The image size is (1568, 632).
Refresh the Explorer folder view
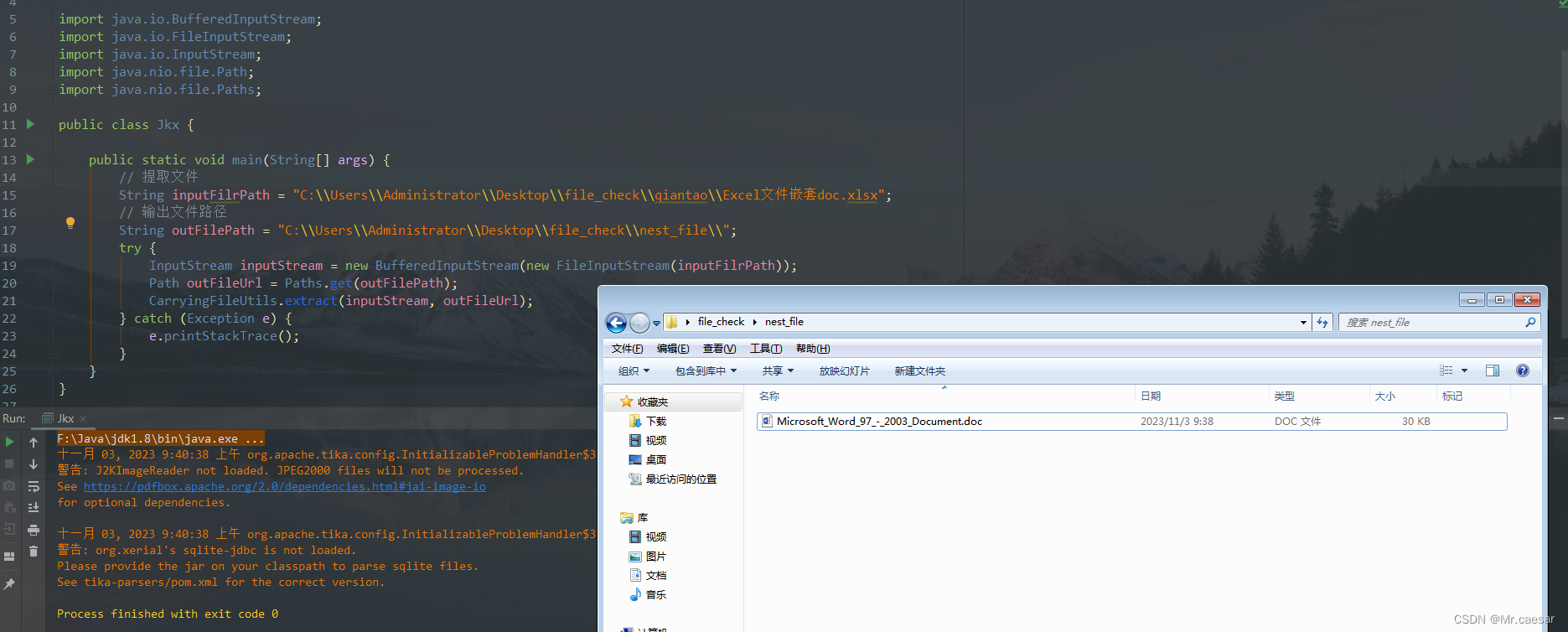point(1322,322)
